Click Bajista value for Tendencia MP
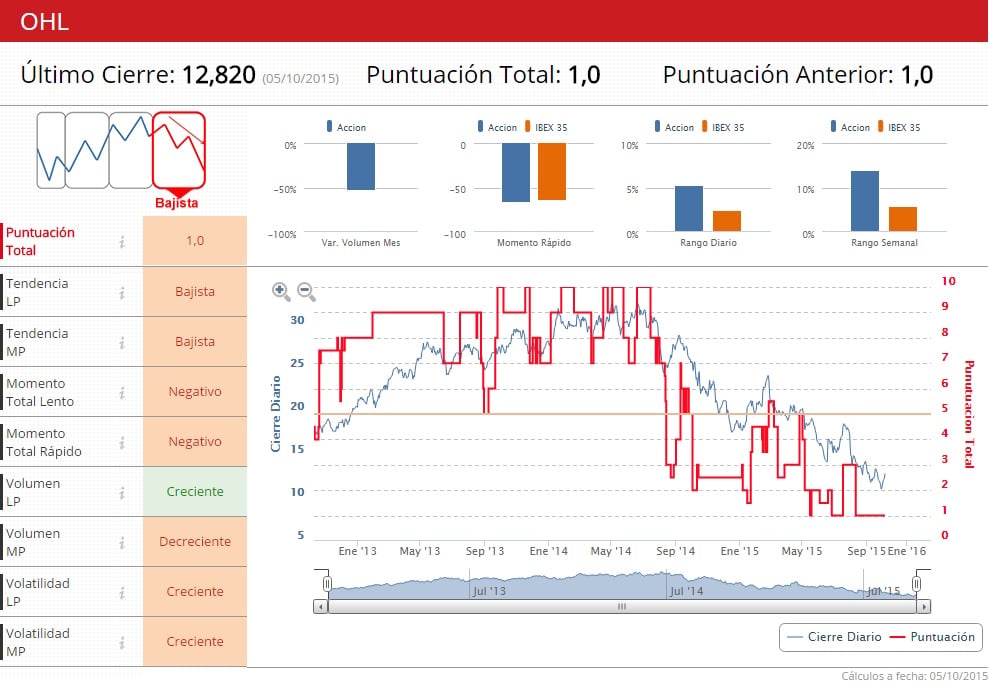This screenshot has width=989, height=688. click(195, 342)
